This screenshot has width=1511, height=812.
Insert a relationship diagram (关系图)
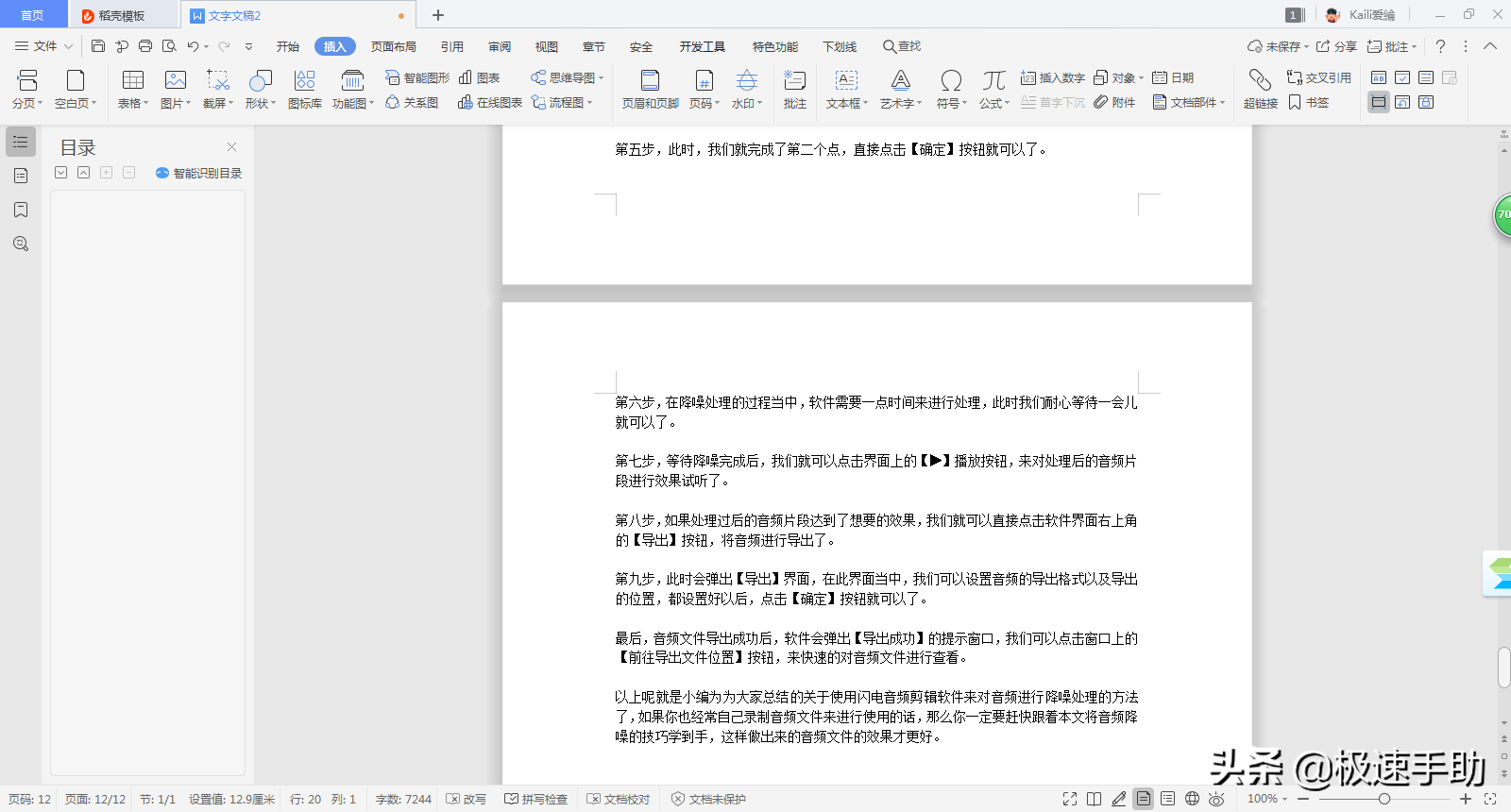coord(412,102)
